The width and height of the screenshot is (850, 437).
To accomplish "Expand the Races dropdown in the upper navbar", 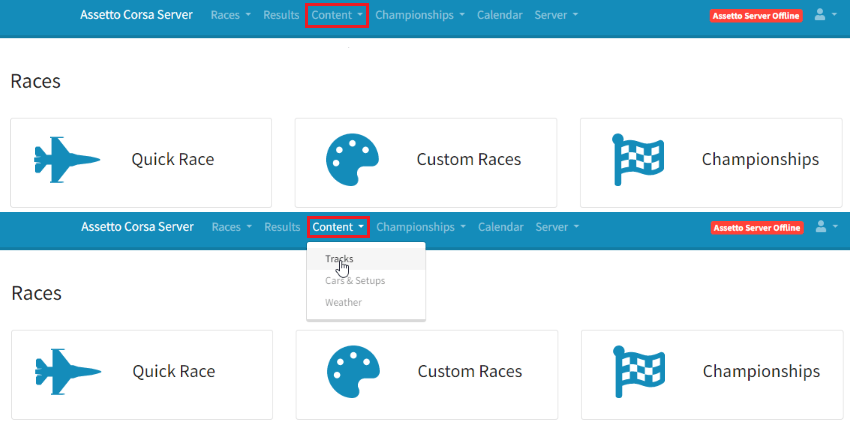I will (231, 15).
